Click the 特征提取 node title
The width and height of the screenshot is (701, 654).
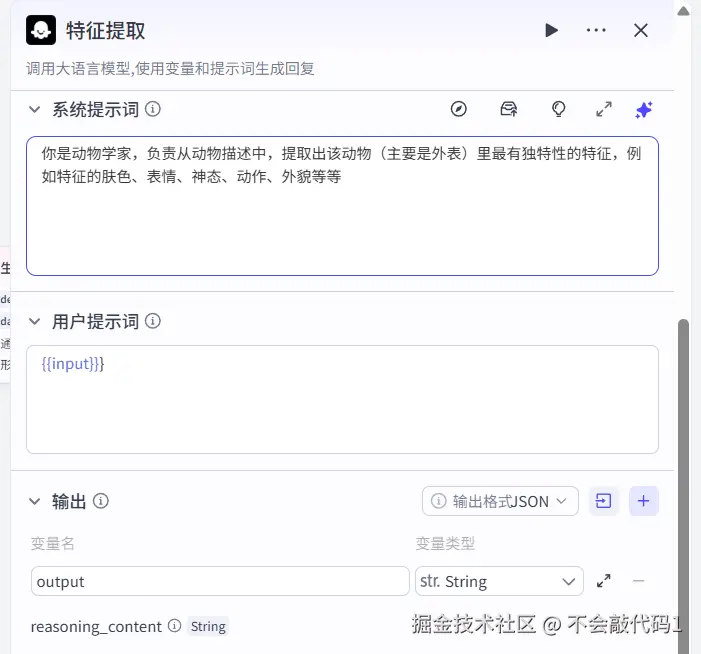pos(106,30)
